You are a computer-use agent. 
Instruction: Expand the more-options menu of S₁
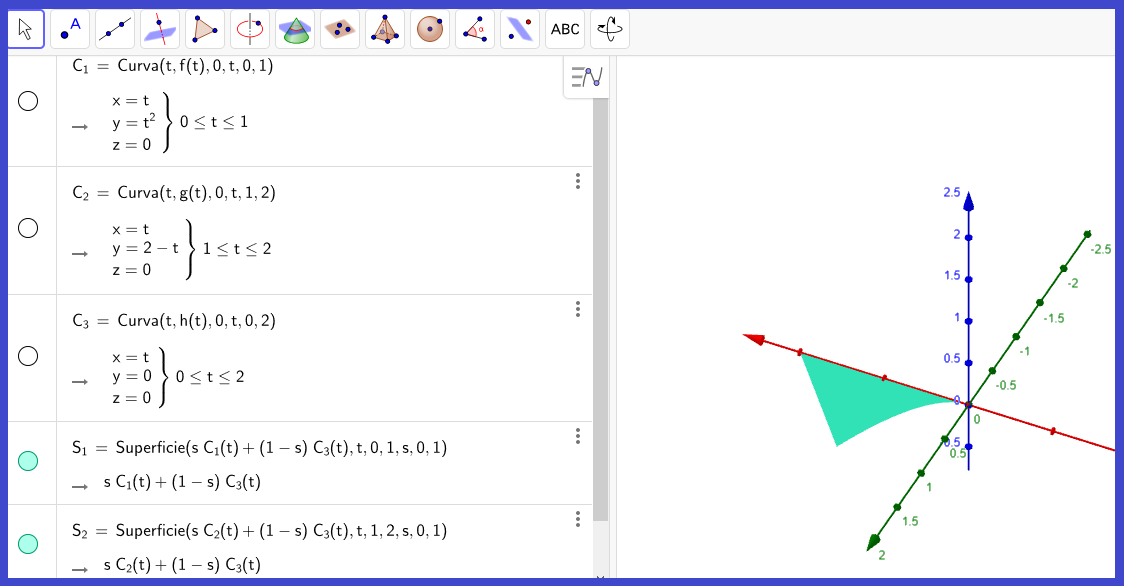tap(578, 436)
